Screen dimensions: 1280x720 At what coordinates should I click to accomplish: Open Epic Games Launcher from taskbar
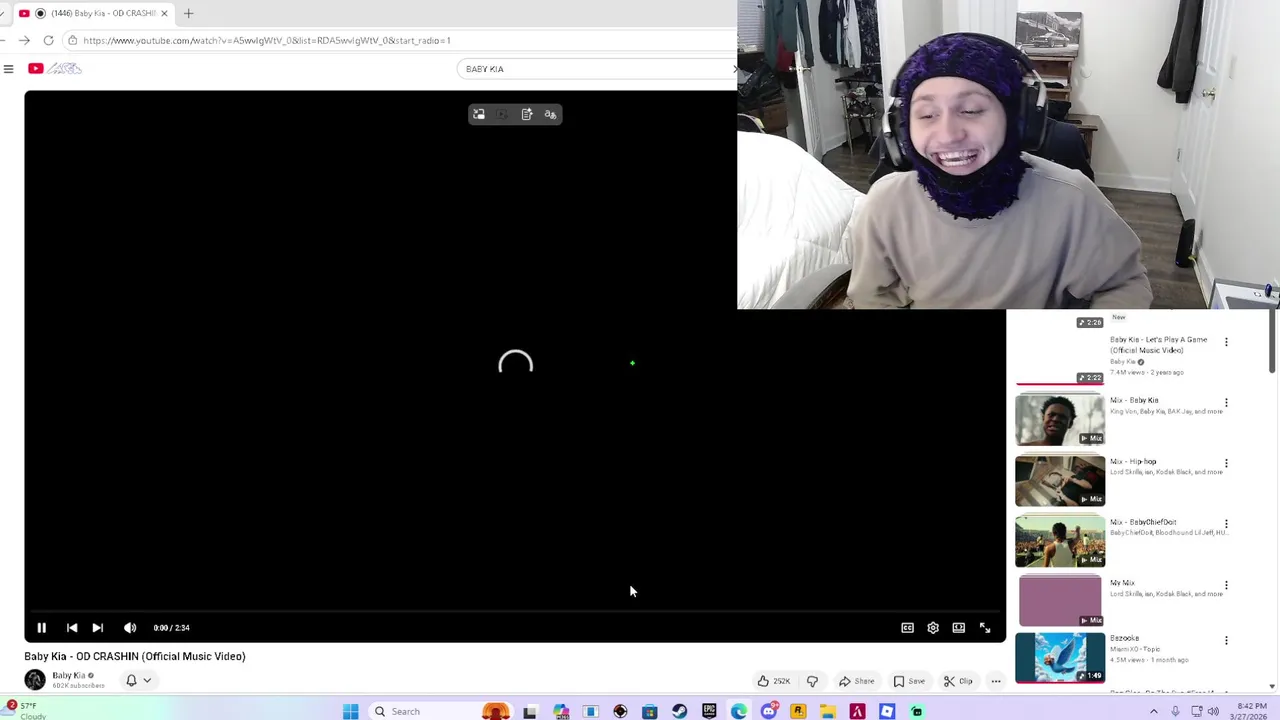click(x=709, y=711)
